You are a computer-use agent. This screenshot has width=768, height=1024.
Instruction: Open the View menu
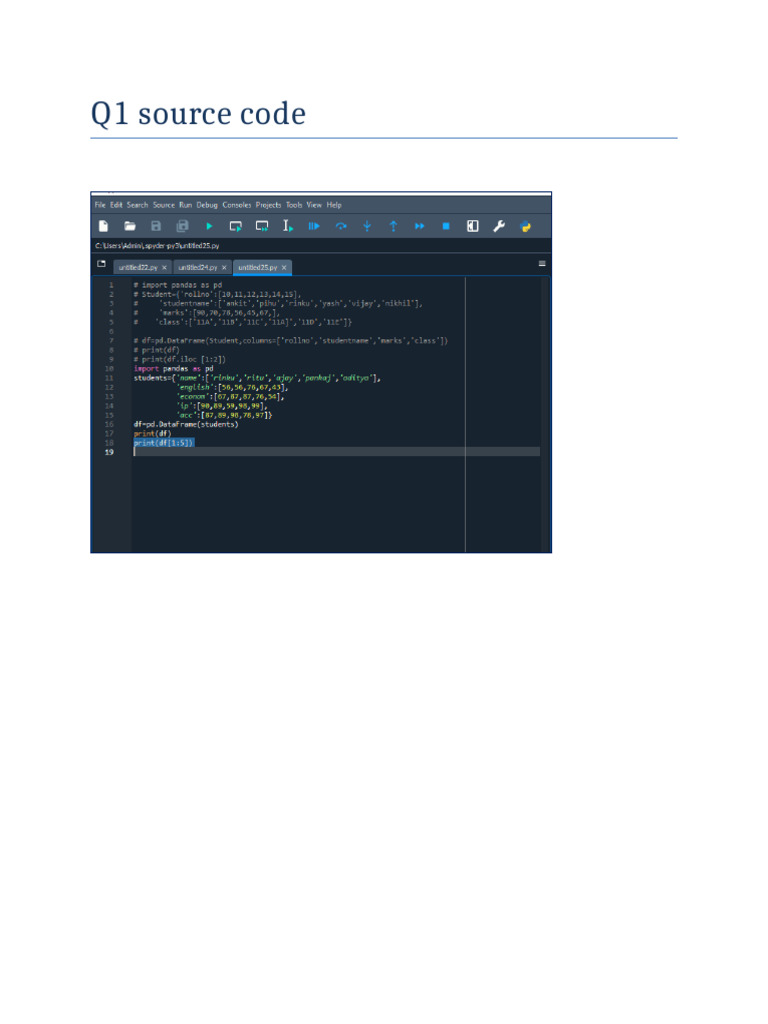click(x=314, y=205)
